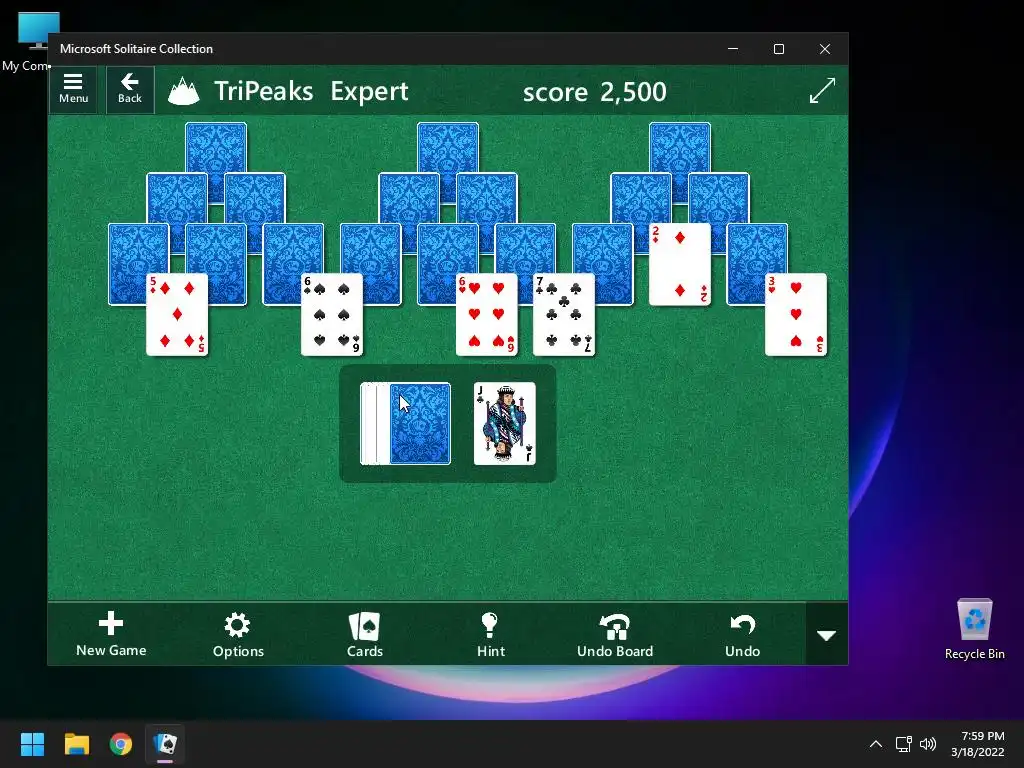
Task: Open the clock showing 7:59 PM
Action: [x=978, y=744]
